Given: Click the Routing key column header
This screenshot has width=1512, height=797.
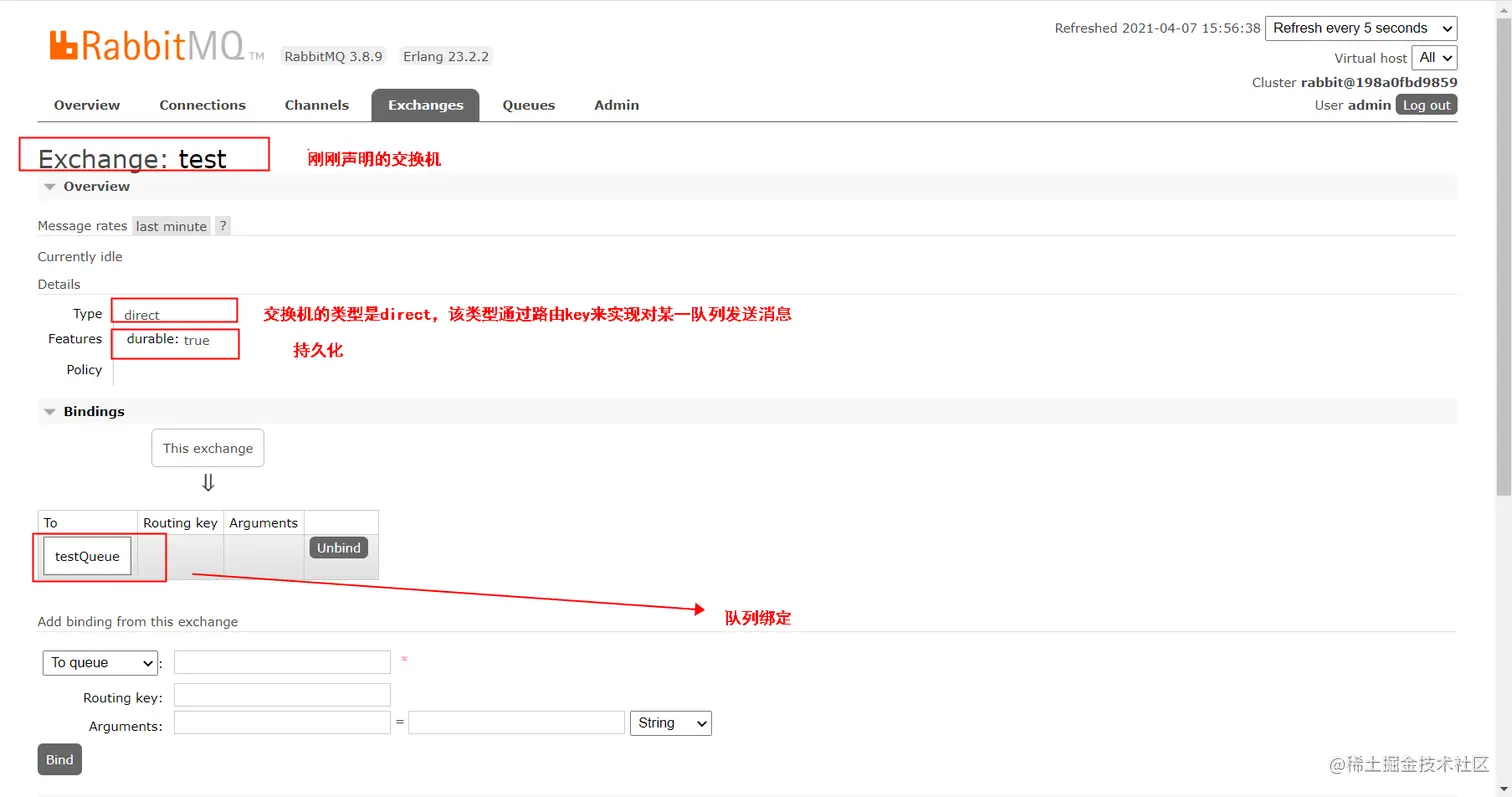Looking at the screenshot, I should 180,523.
